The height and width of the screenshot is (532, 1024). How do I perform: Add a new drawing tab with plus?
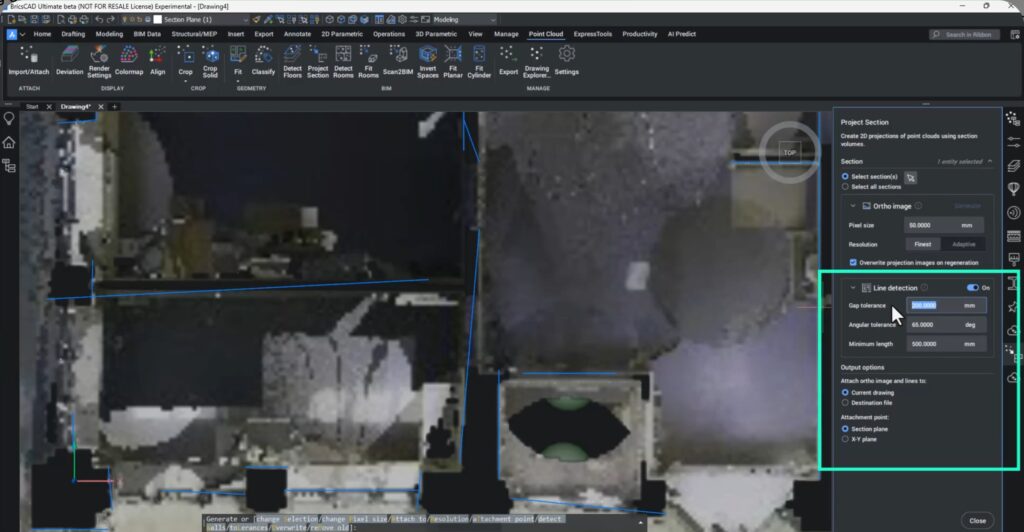[114, 106]
